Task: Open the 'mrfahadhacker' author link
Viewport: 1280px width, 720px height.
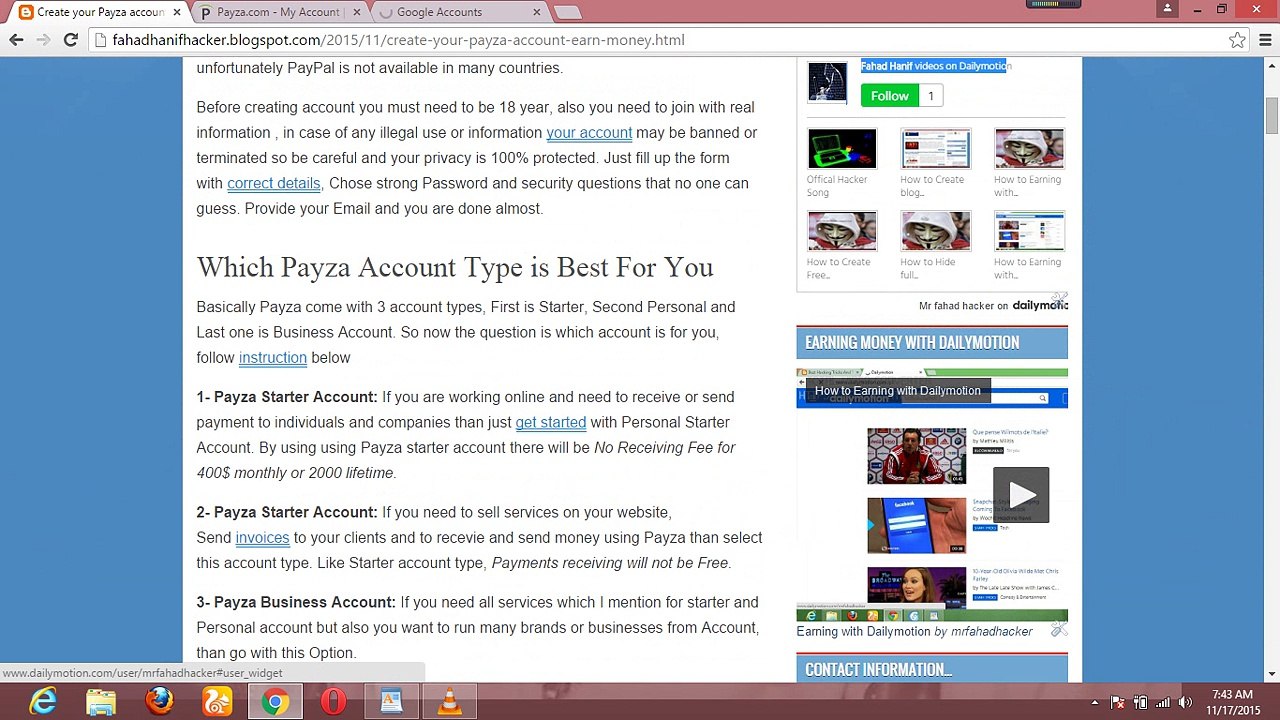Action: click(x=992, y=631)
